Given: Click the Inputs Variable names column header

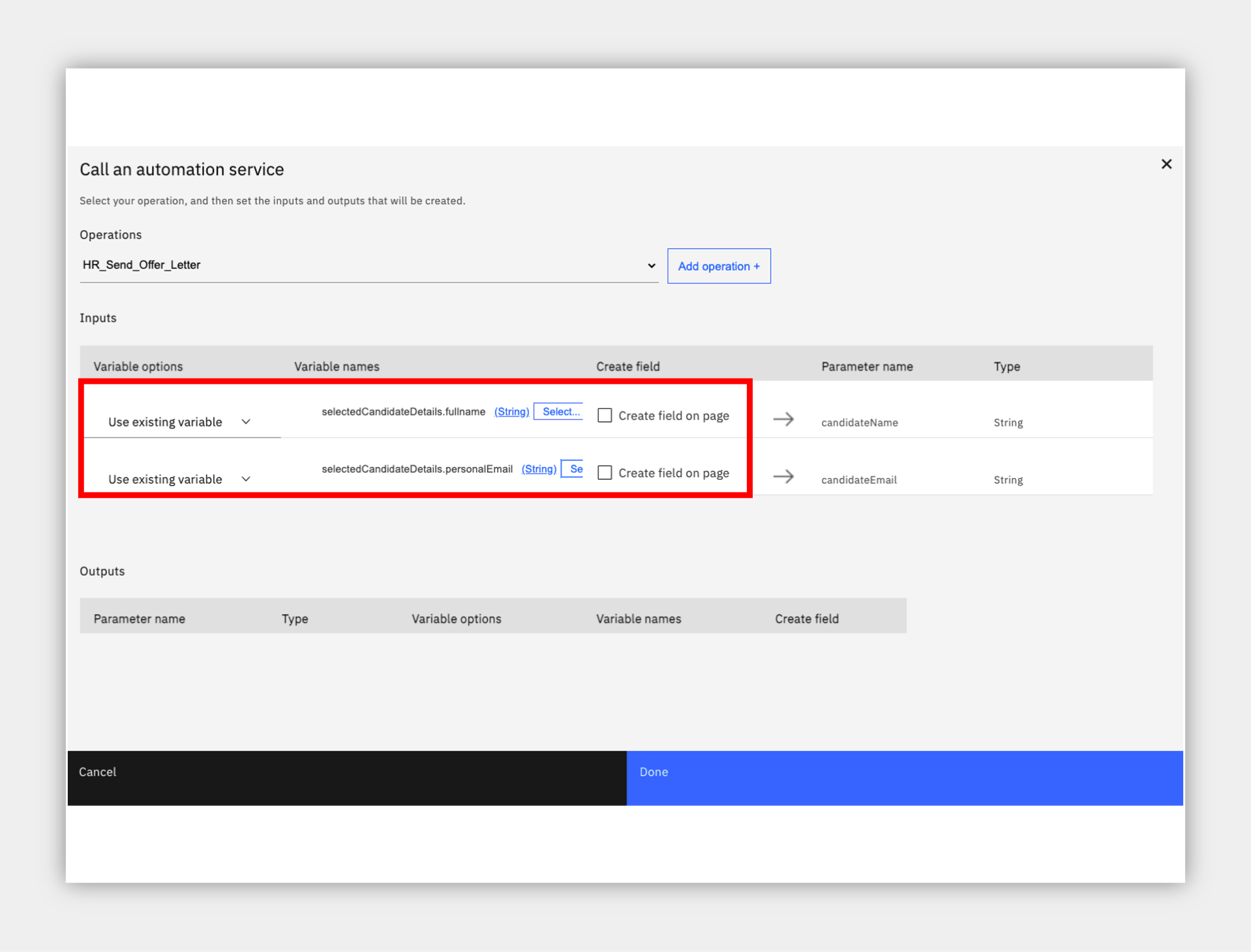Looking at the screenshot, I should pos(337,366).
